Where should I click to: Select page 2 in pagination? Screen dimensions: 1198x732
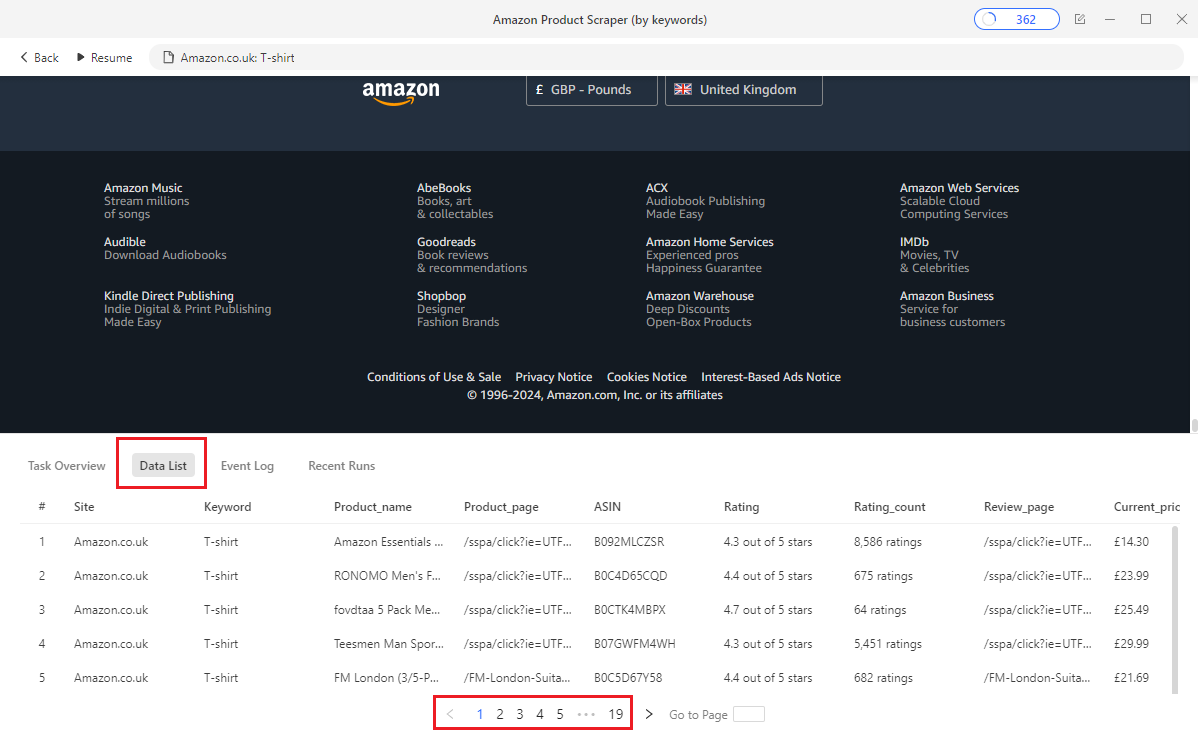click(x=500, y=714)
